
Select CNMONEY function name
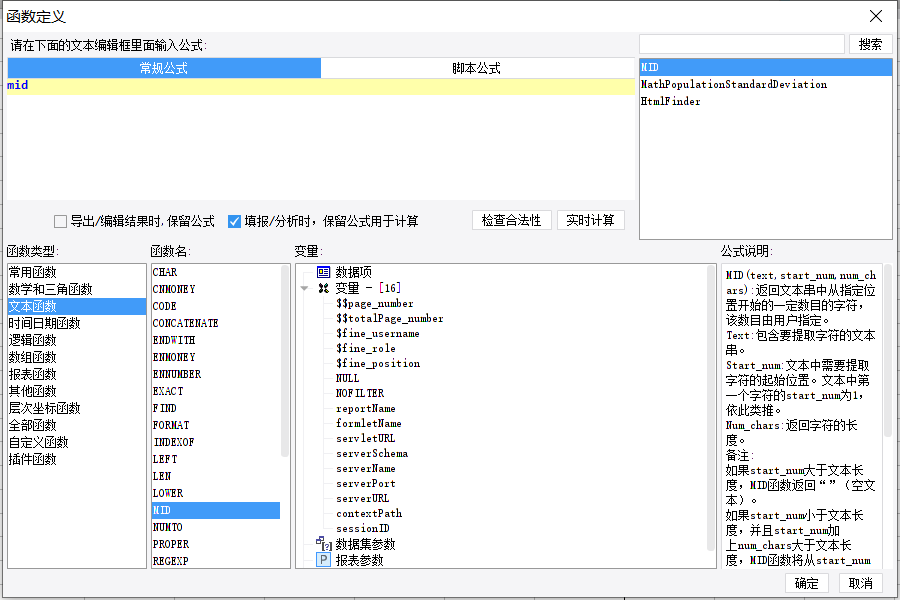[x=216, y=289]
